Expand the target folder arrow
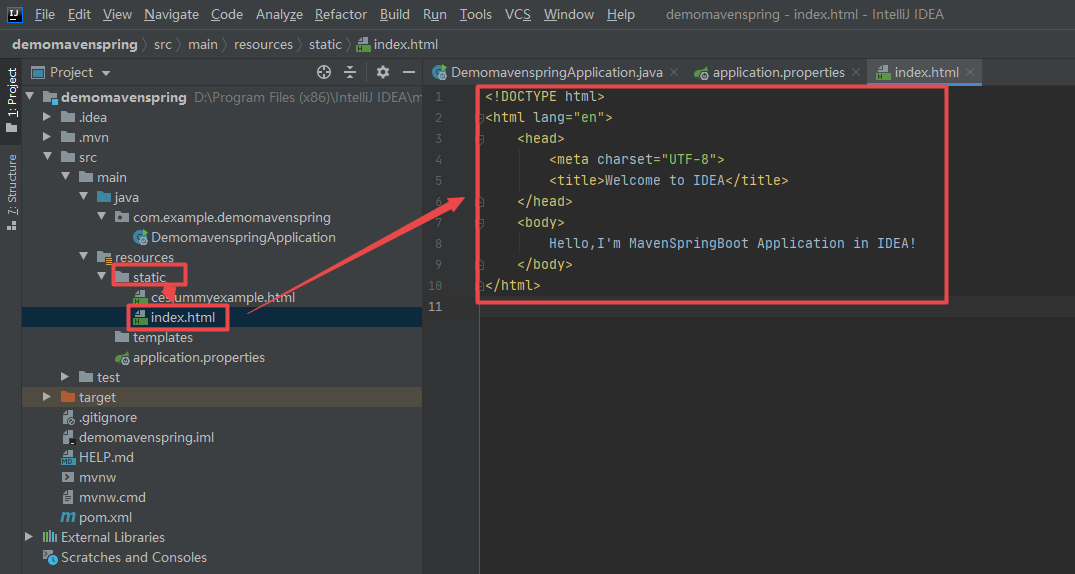 (47, 397)
